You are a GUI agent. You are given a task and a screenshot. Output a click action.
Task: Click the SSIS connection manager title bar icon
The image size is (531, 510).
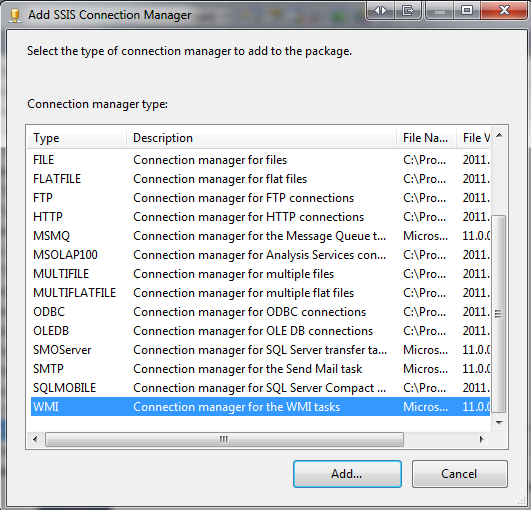(x=15, y=15)
